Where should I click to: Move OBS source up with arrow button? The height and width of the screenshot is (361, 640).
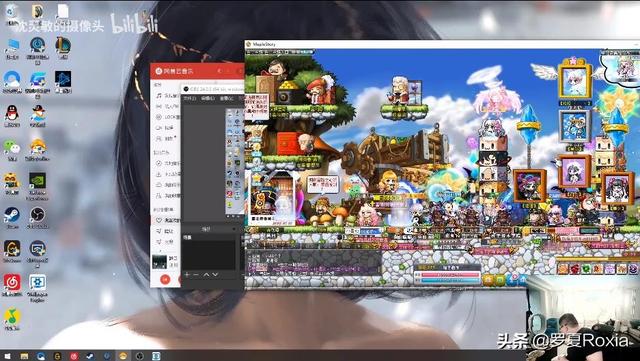[206, 274]
